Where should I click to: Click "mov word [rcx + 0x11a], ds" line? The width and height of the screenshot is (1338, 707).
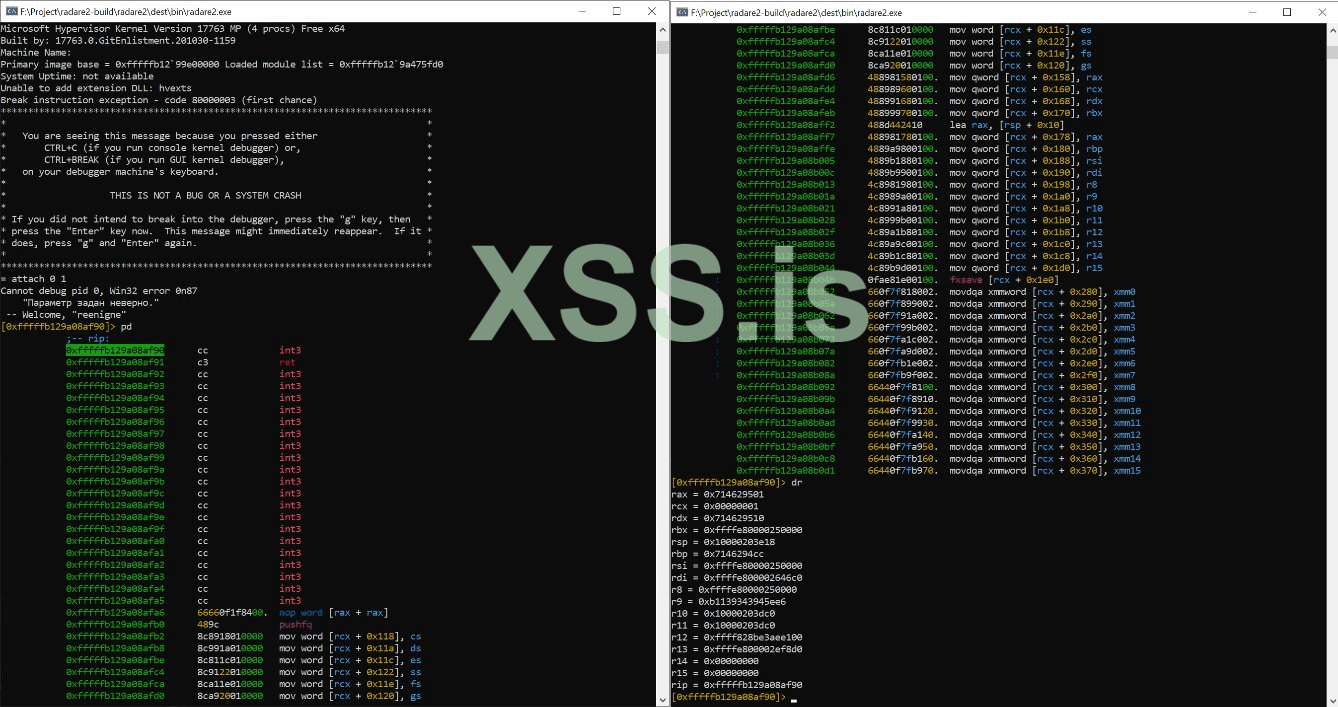pyautogui.click(x=349, y=648)
